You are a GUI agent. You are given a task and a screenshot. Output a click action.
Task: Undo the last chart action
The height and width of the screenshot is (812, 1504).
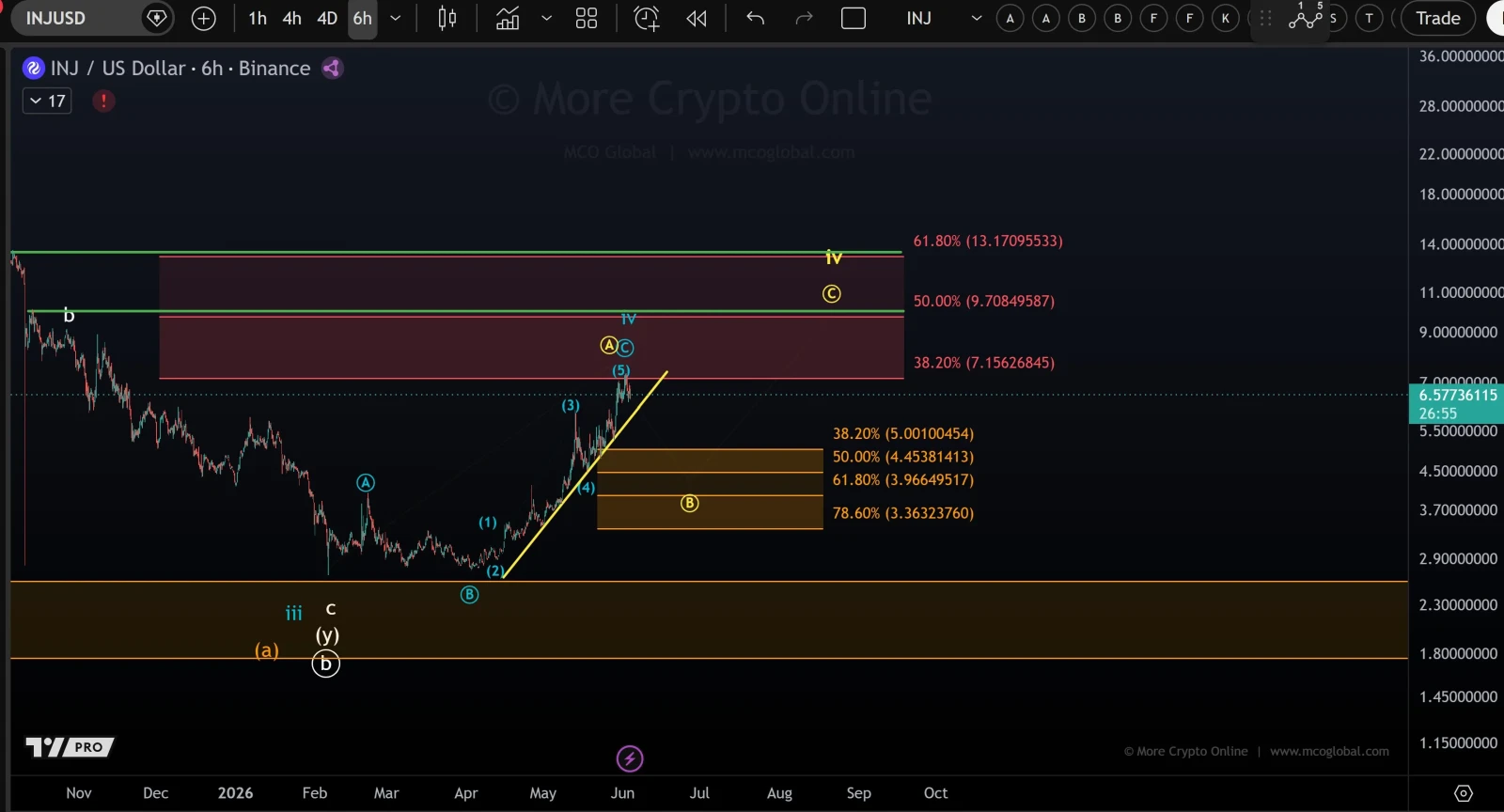tap(755, 18)
